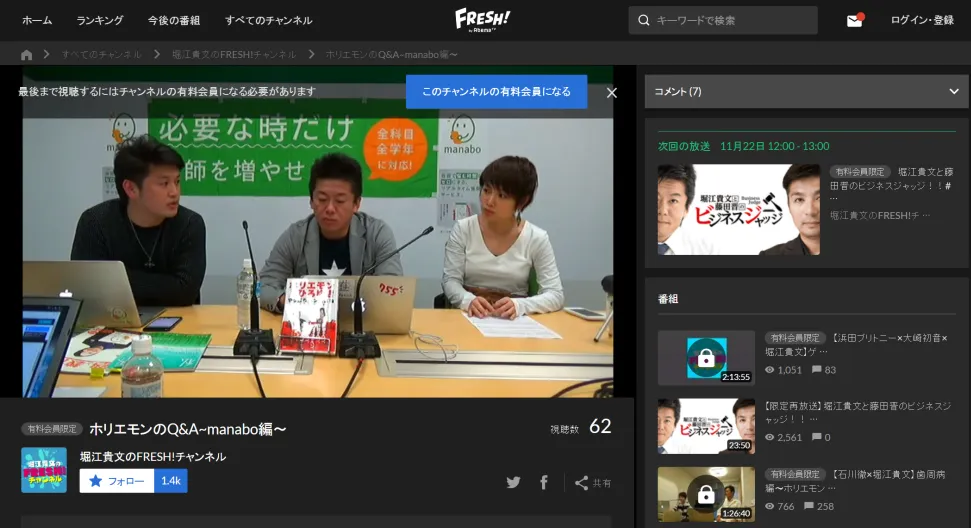Click the 視聴数 62 view count
This screenshot has width=971, height=528.
[581, 427]
